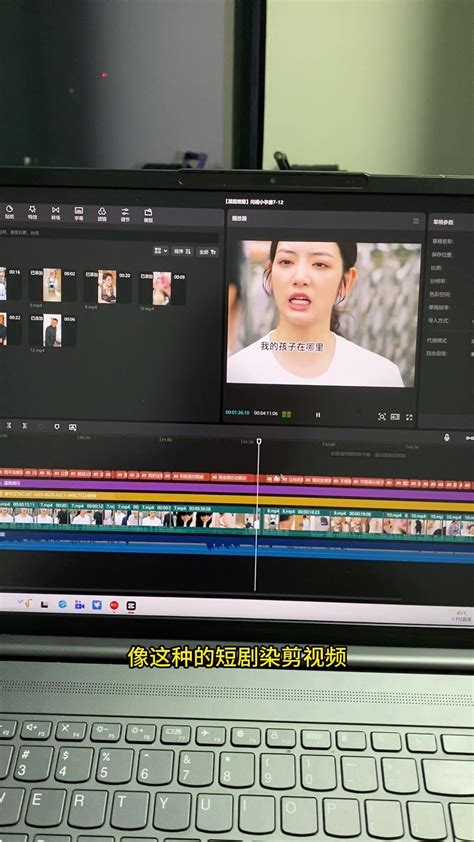Open the 调节 adjustment tab
Image resolution: width=474 pixels, height=842 pixels.
[x=125, y=215]
